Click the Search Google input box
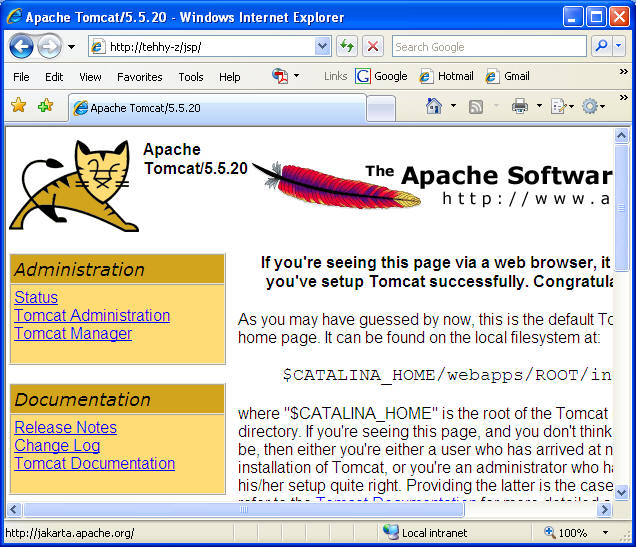The width and height of the screenshot is (636, 547). click(489, 47)
